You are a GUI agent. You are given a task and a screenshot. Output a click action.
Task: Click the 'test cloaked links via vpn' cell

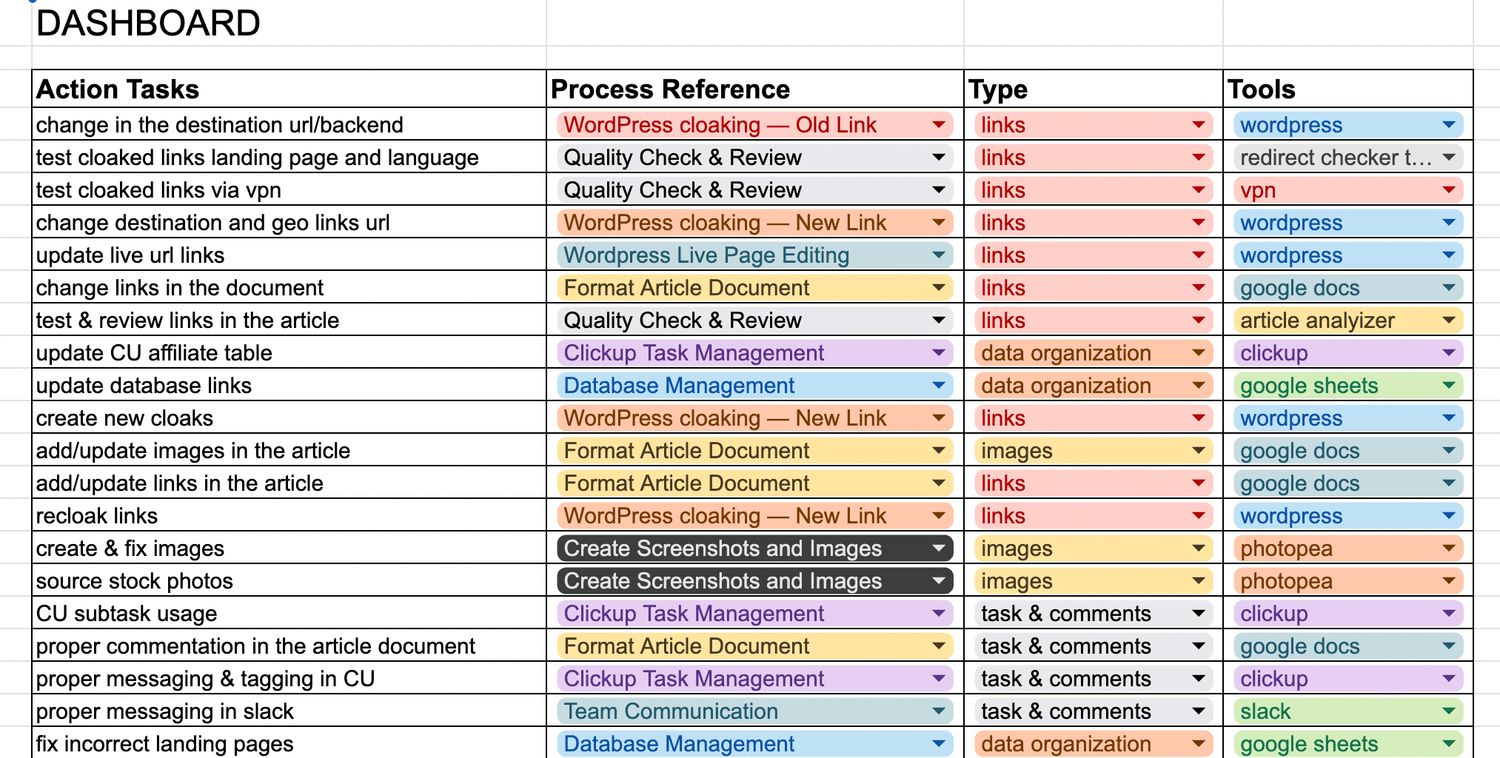point(289,190)
